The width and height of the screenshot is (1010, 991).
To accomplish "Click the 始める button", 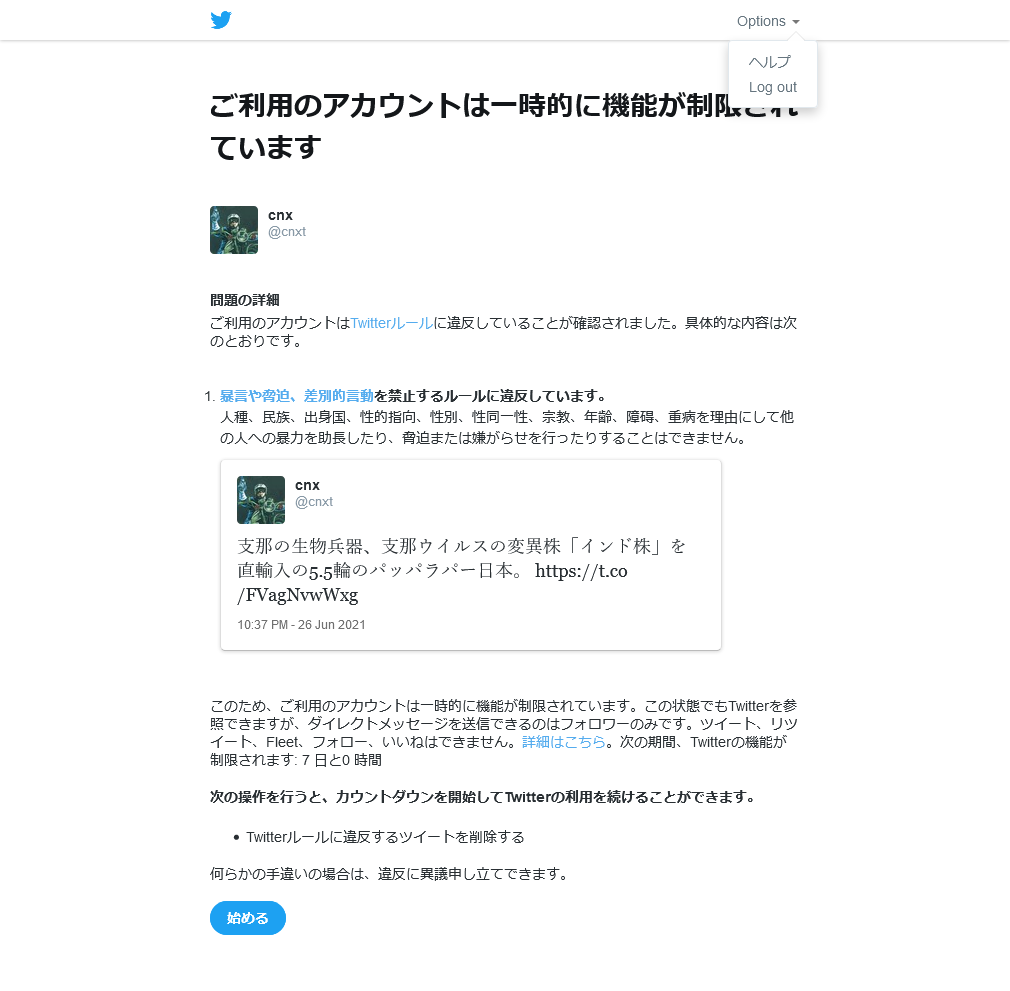I will coord(248,918).
